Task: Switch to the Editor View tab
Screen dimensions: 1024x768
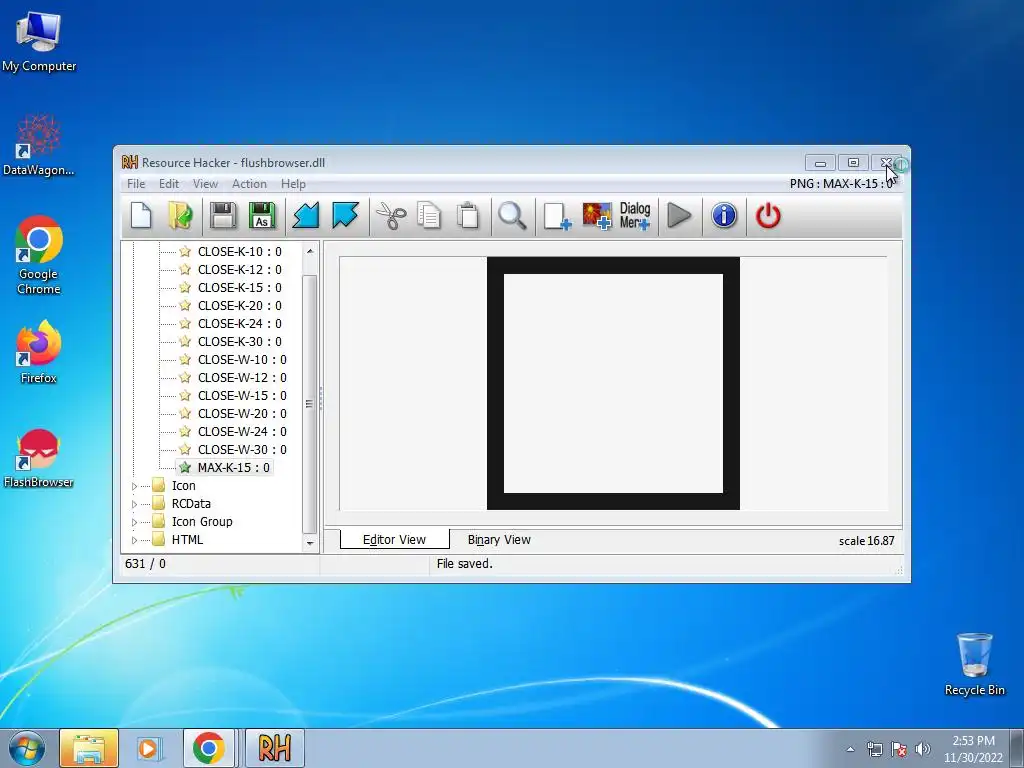Action: (394, 539)
